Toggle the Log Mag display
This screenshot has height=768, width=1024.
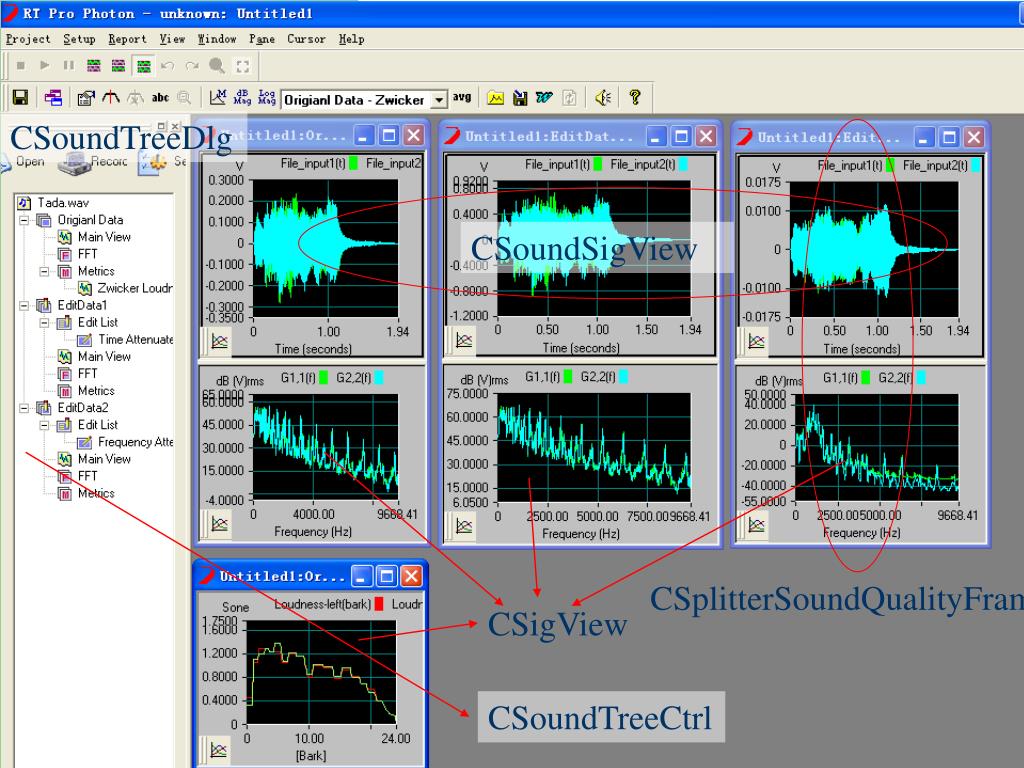tap(266, 97)
